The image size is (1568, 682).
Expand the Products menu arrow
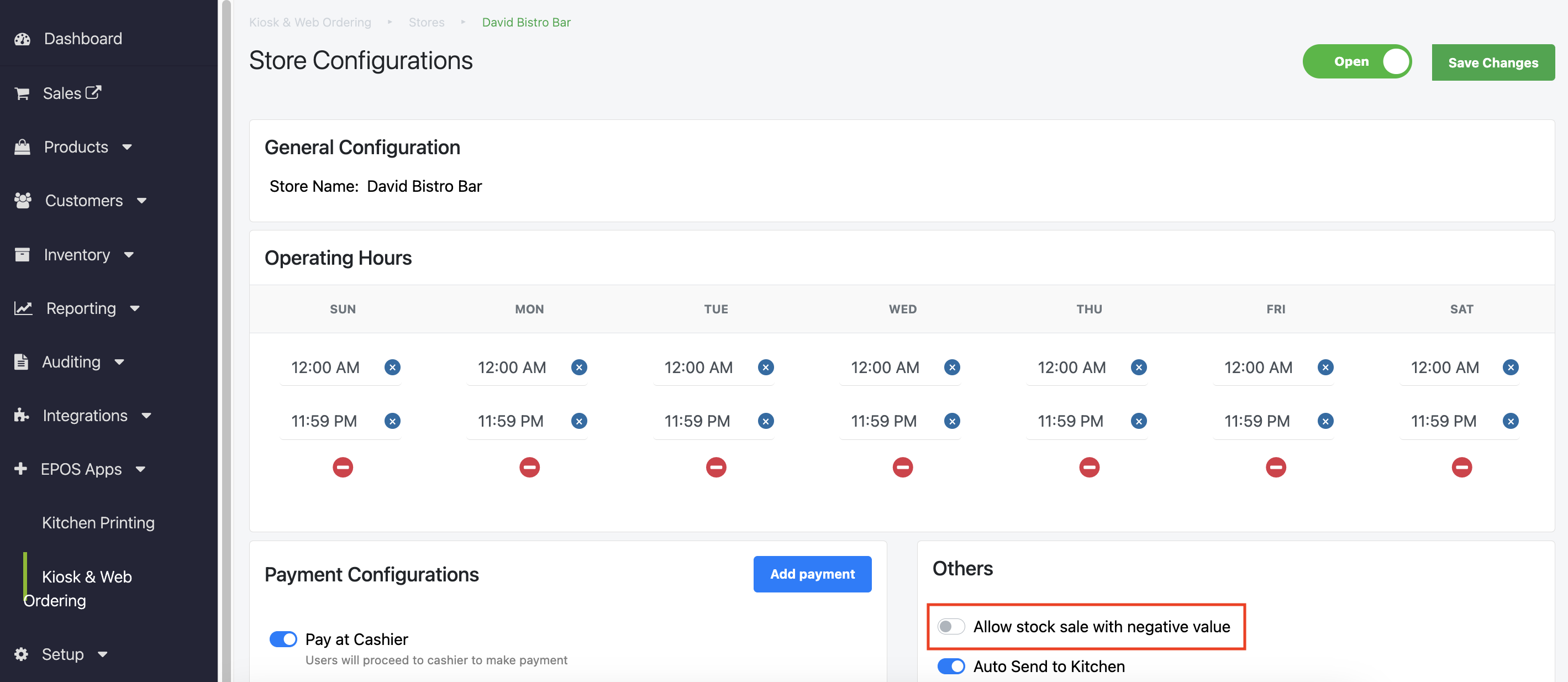click(x=127, y=147)
